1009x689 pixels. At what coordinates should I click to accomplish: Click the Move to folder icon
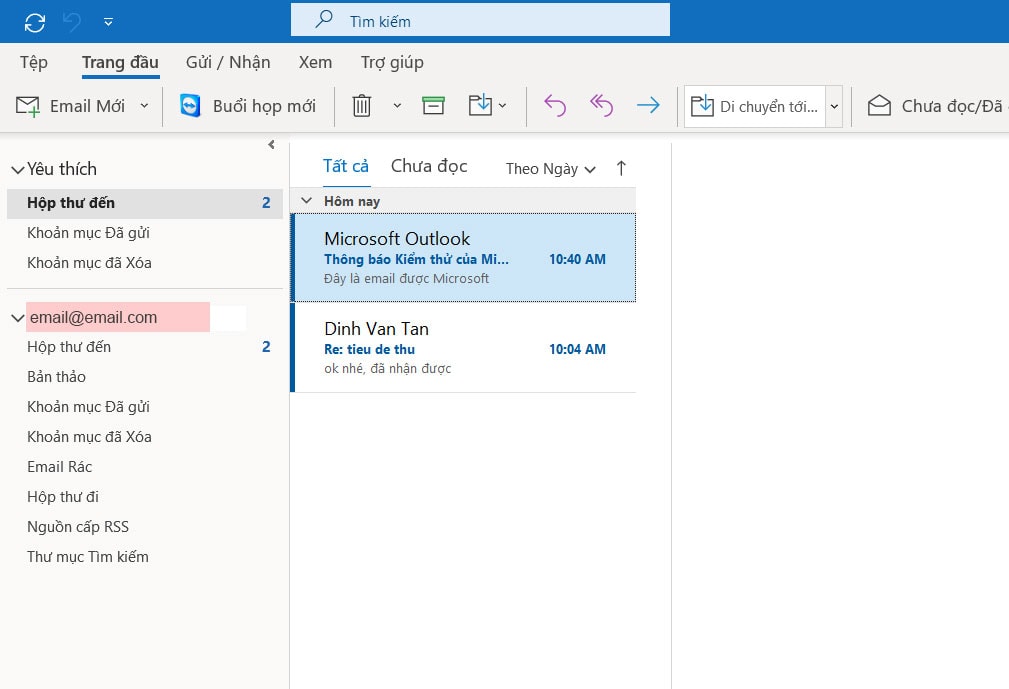(480, 106)
